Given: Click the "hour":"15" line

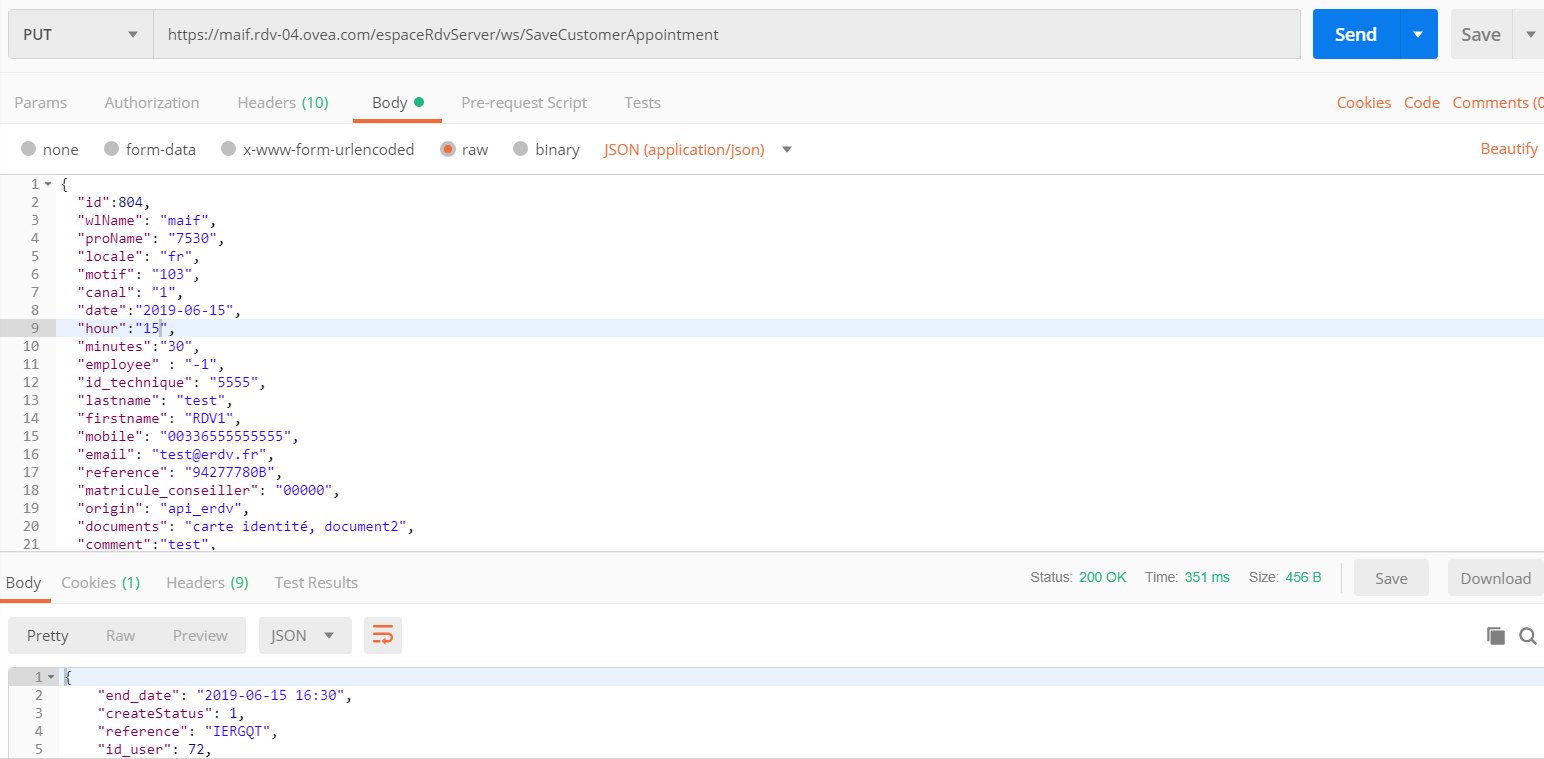Looking at the screenshot, I should pos(126,328).
